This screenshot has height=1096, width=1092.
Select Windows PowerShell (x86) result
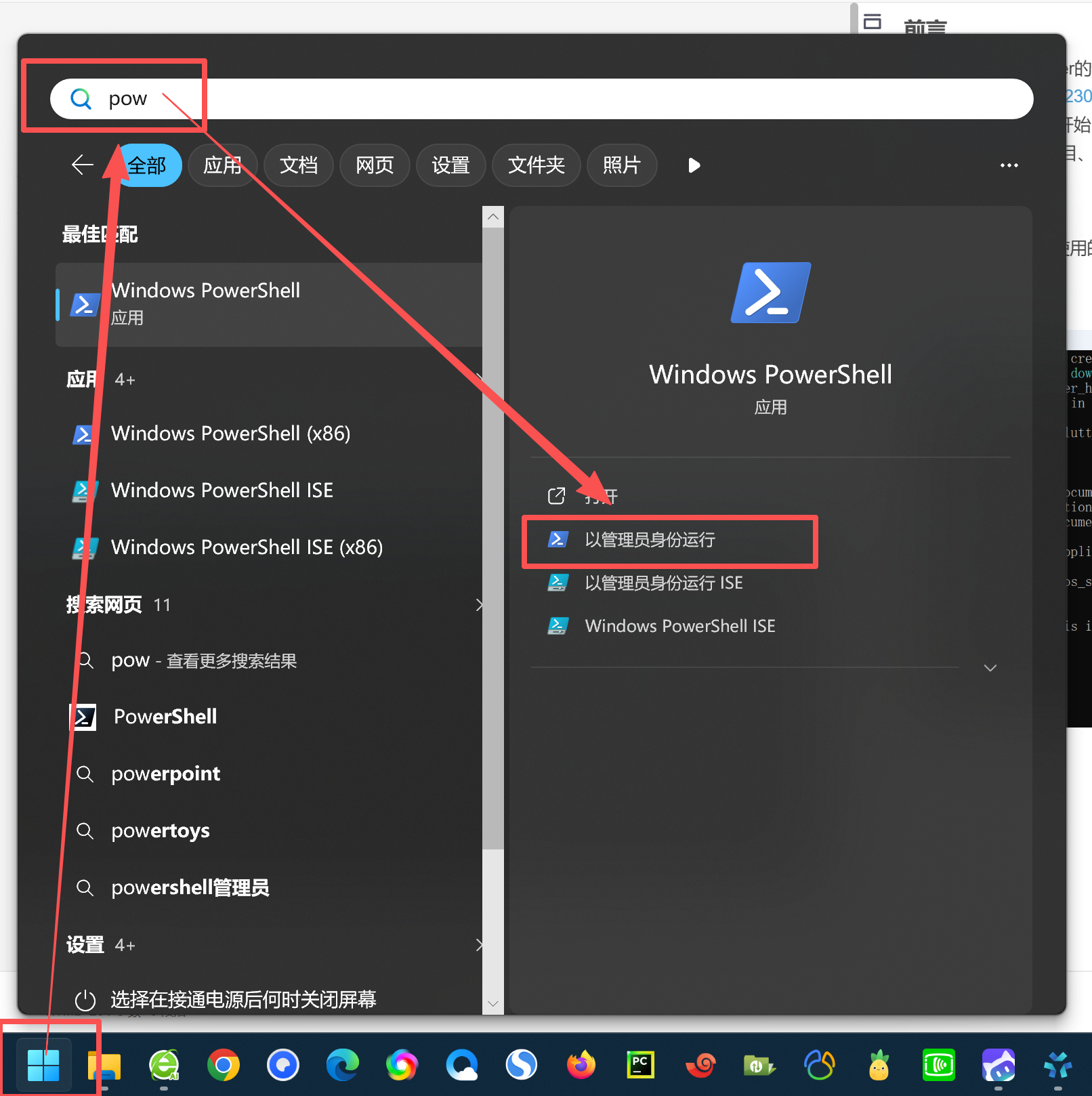point(269,434)
